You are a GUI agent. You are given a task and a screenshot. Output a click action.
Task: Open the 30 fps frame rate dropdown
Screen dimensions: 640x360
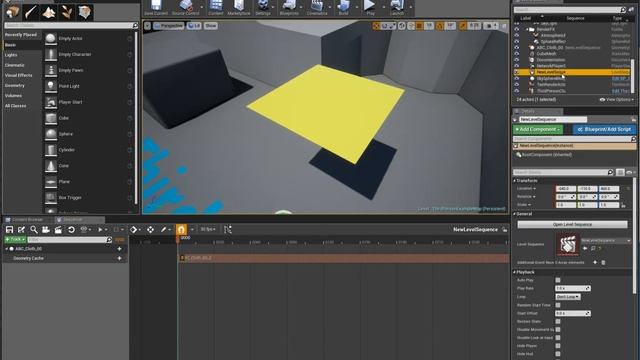pos(208,229)
